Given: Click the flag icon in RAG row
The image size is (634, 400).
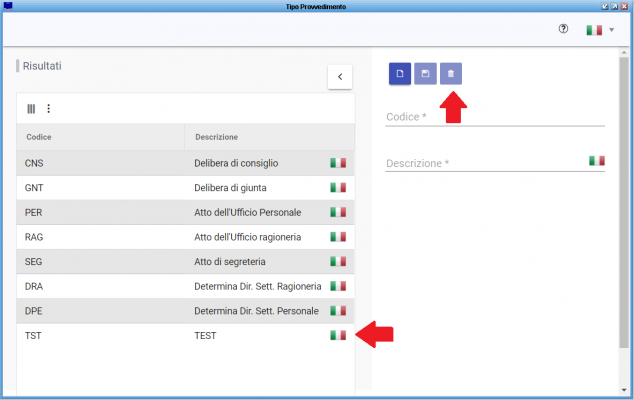Looking at the screenshot, I should [338, 237].
